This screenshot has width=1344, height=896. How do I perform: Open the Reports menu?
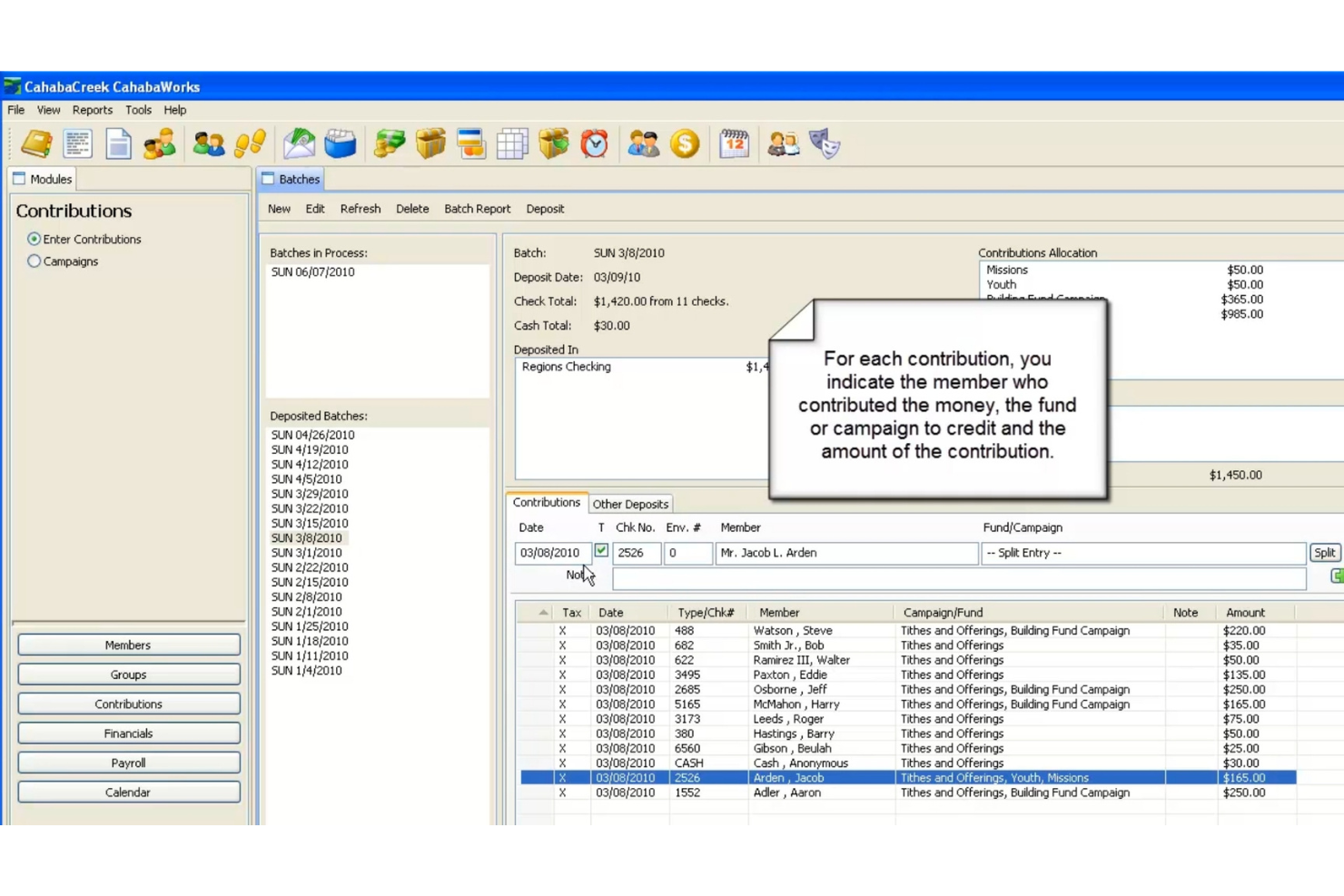tap(93, 110)
